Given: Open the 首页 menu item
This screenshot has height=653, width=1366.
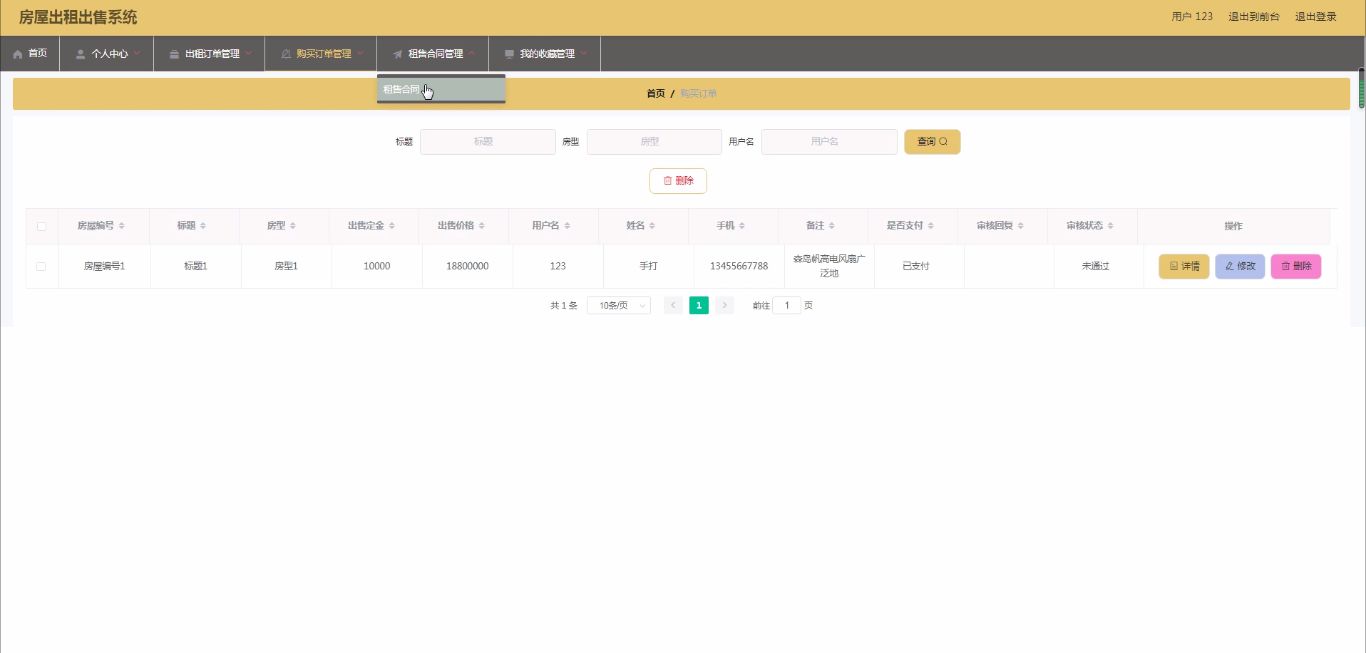Looking at the screenshot, I should coord(30,54).
